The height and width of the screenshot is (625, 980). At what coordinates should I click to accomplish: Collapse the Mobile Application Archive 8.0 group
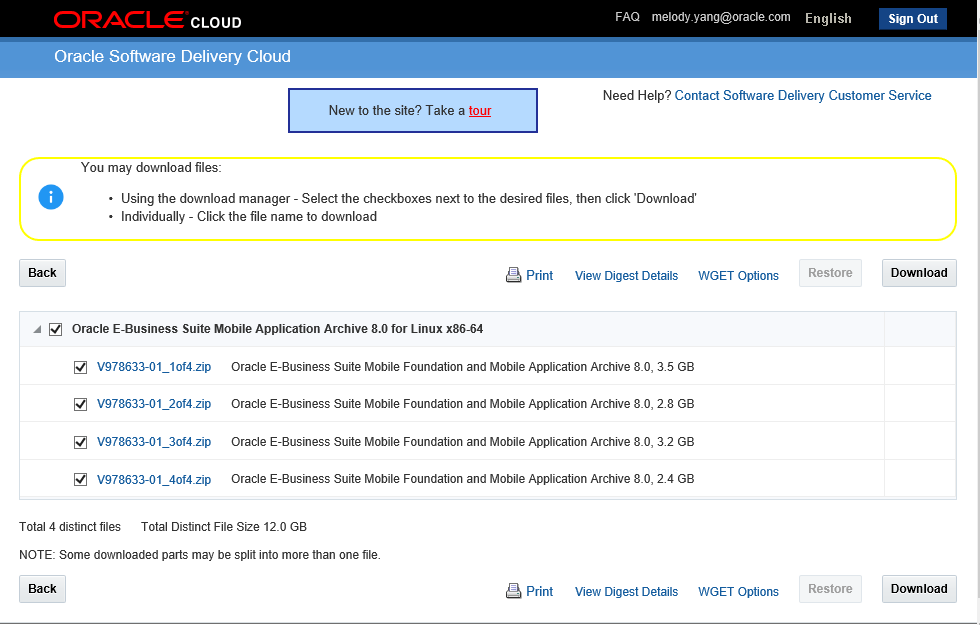coord(38,329)
